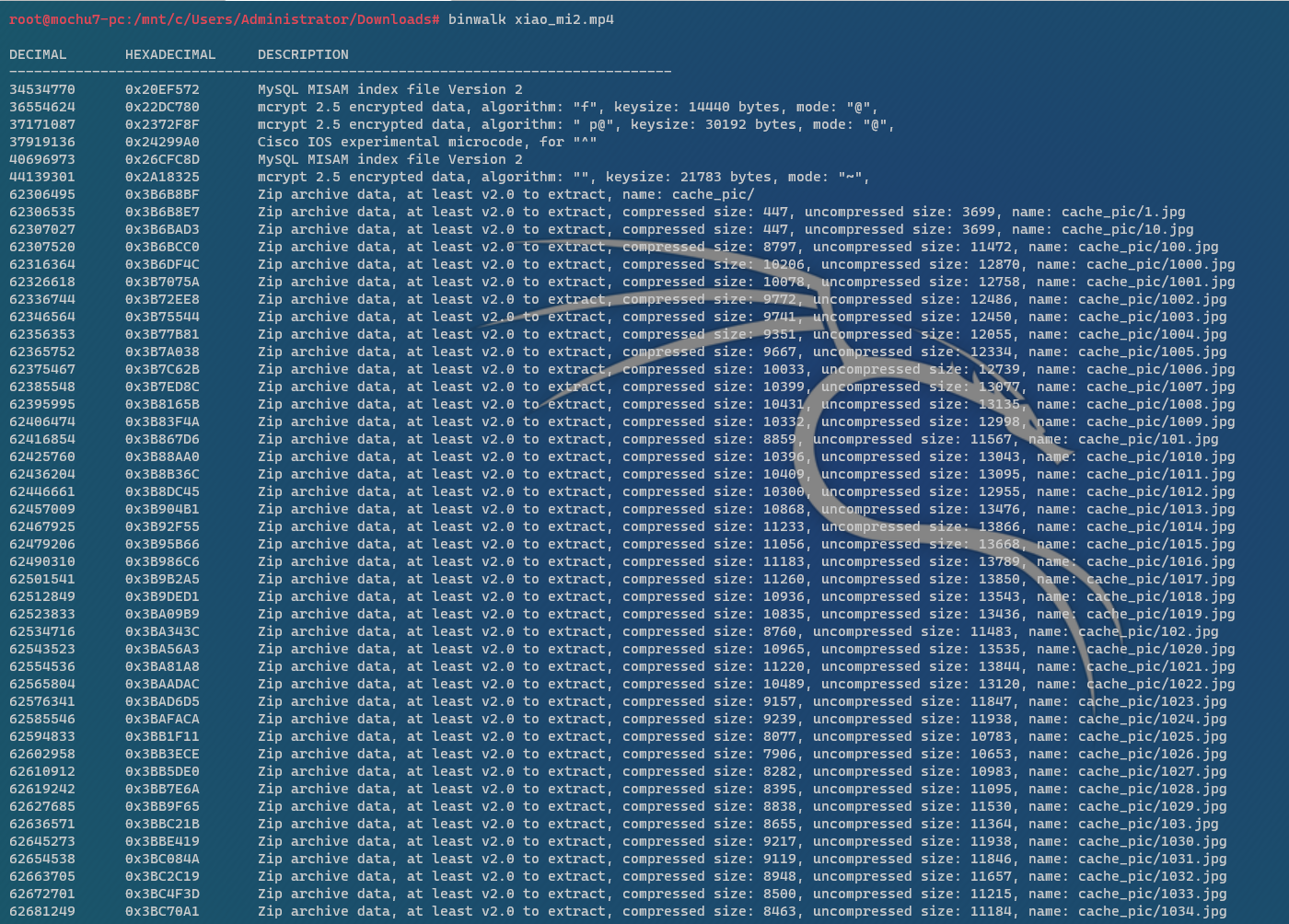The height and width of the screenshot is (924, 1289).
Task: Click file name cache_pic/1.jpg
Action: coord(1123,212)
